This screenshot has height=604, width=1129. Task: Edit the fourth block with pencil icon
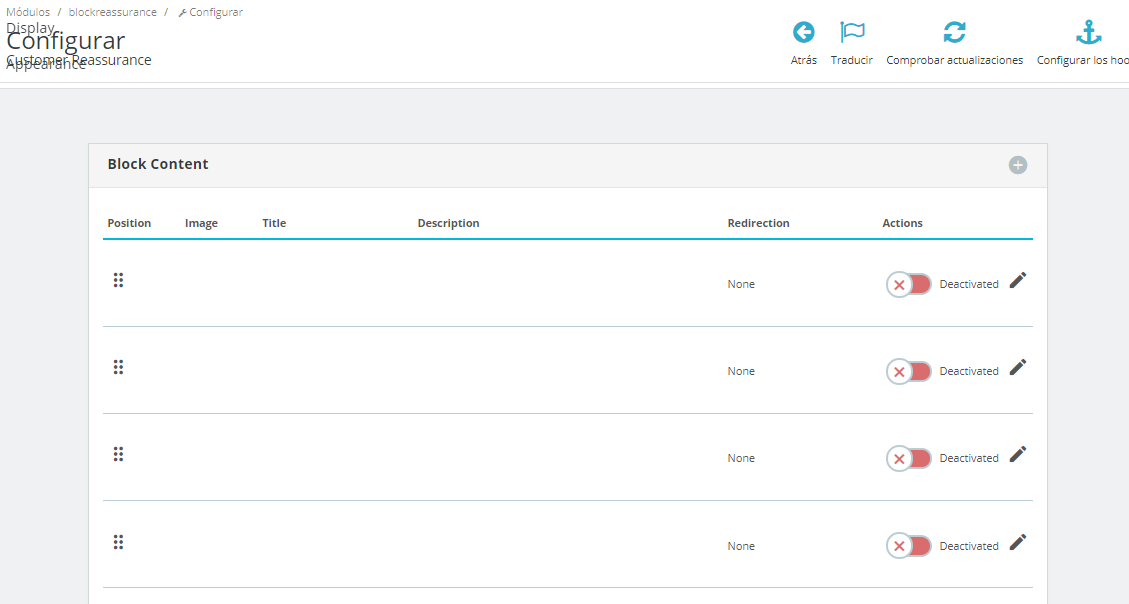click(x=1017, y=542)
